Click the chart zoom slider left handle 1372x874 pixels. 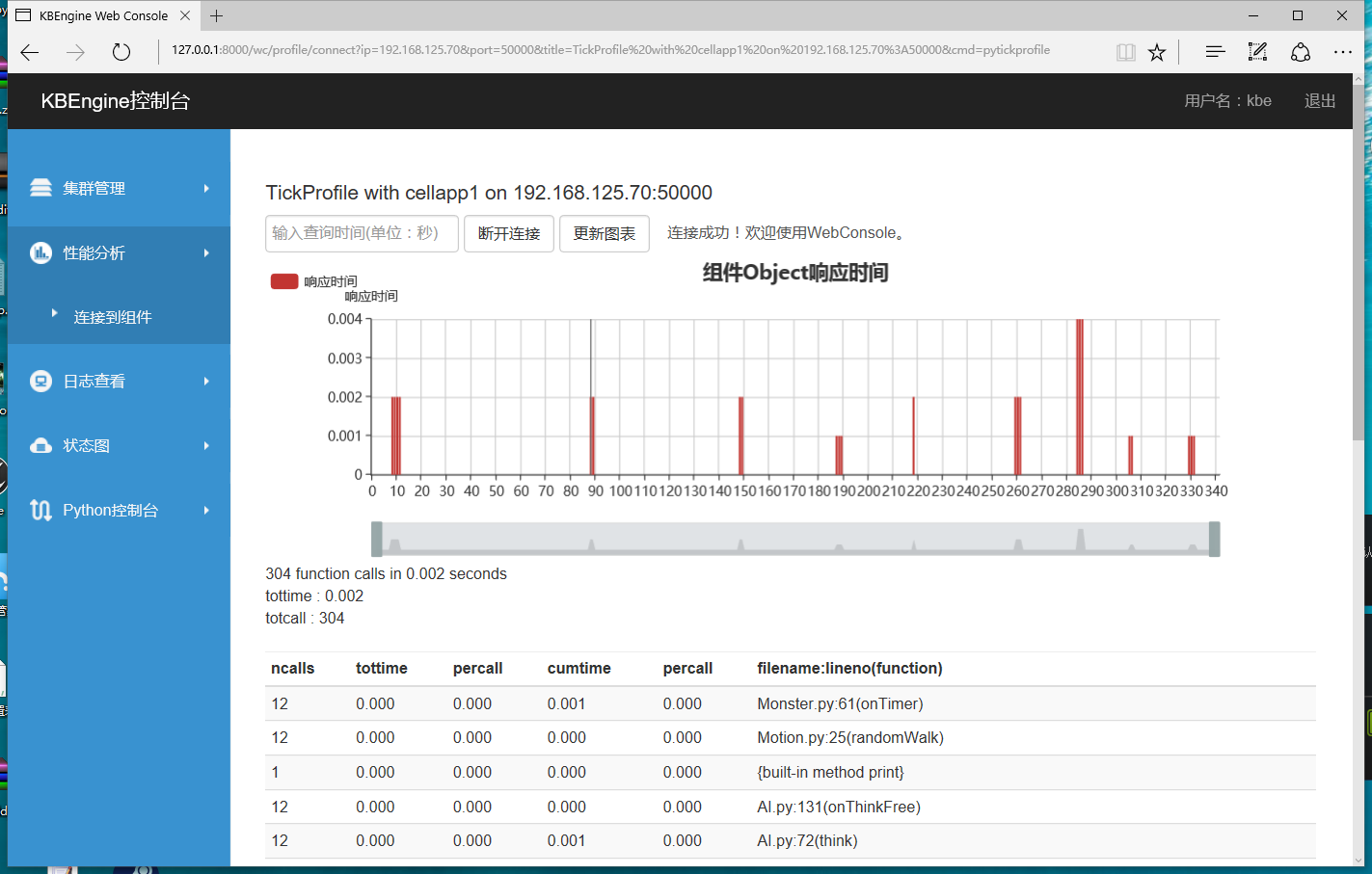(x=377, y=539)
